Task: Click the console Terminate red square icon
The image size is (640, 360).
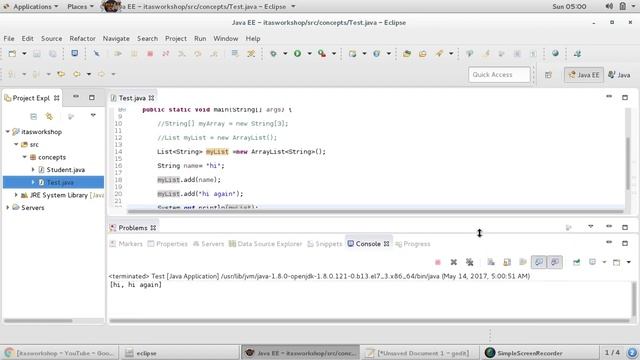Action: click(438, 262)
